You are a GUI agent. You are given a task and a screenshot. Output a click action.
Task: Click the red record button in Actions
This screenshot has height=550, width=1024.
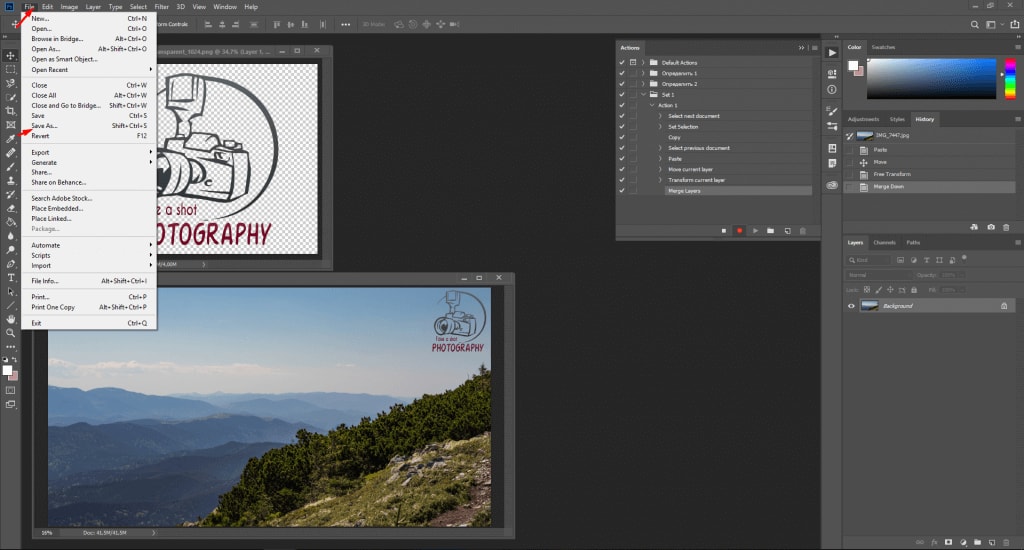(739, 231)
